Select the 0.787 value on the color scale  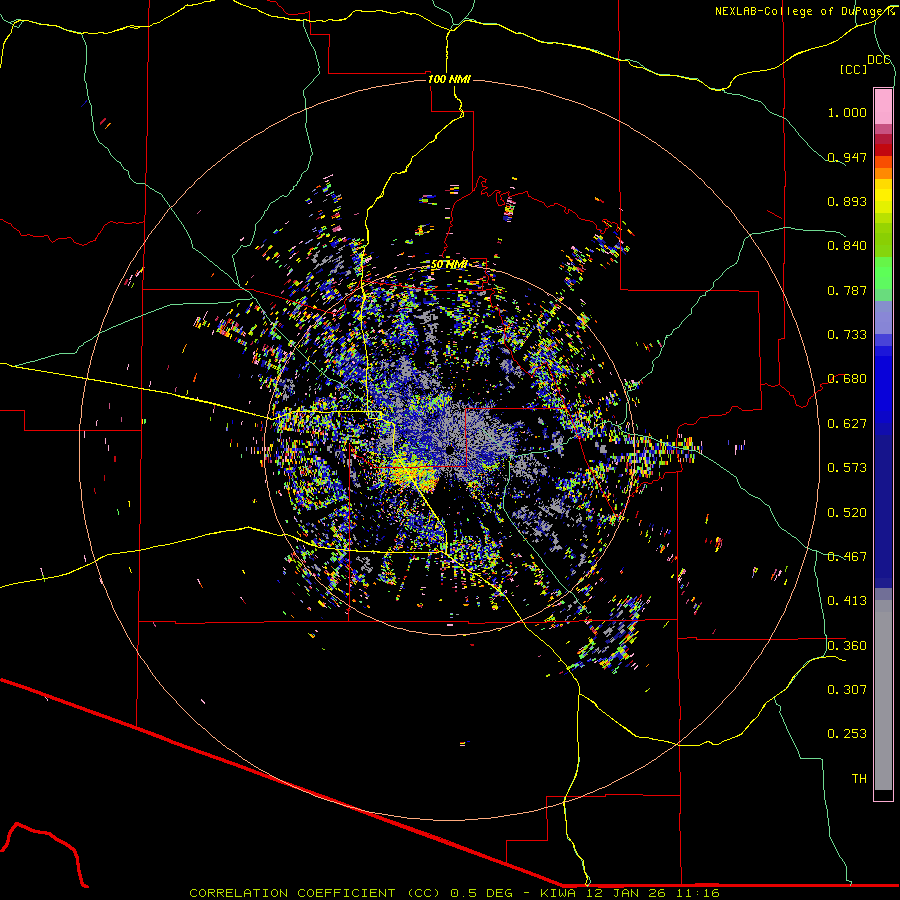point(847,290)
